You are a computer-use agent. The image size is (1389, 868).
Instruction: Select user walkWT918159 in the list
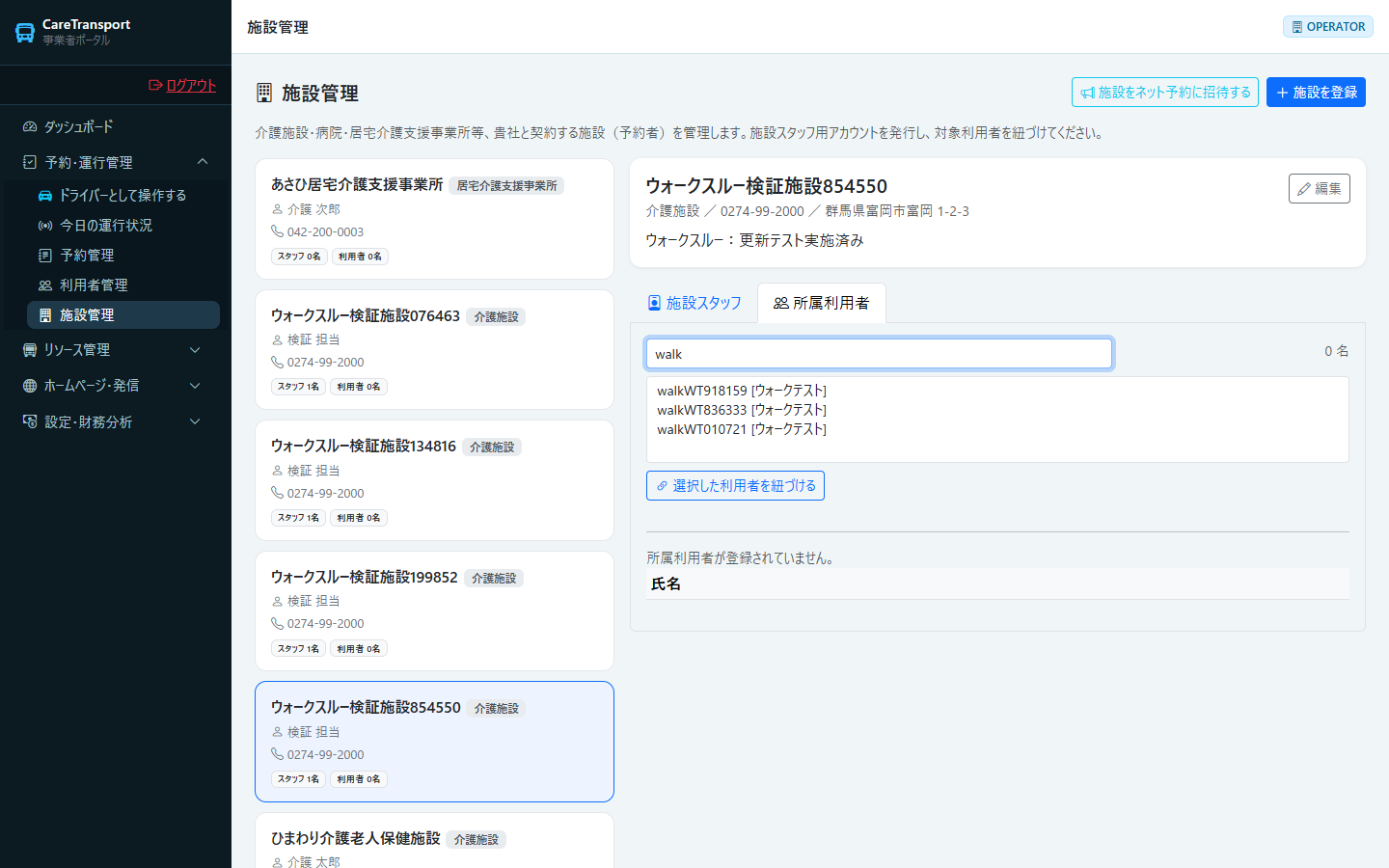(742, 391)
